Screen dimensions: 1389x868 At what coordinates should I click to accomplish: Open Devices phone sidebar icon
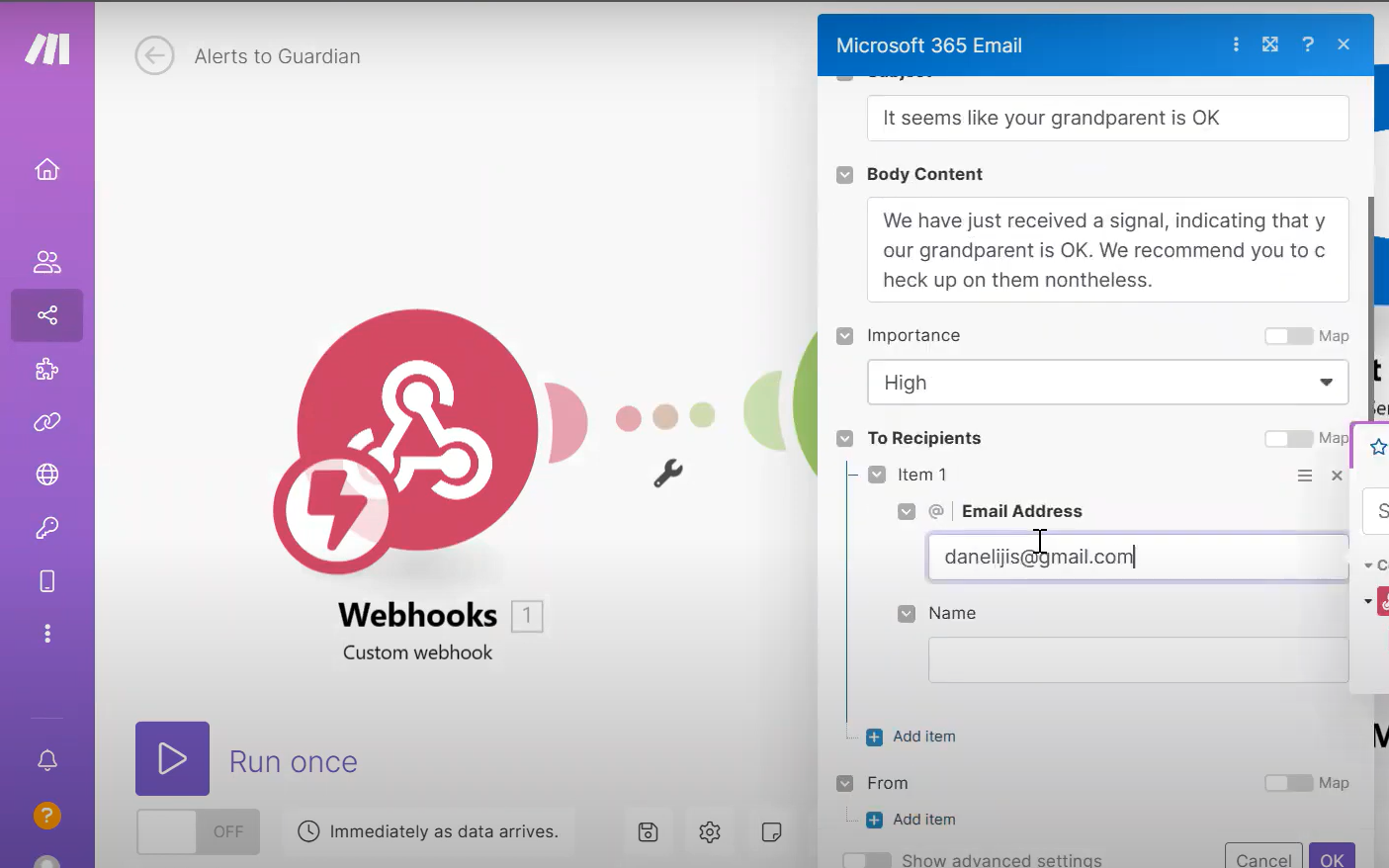(x=47, y=581)
